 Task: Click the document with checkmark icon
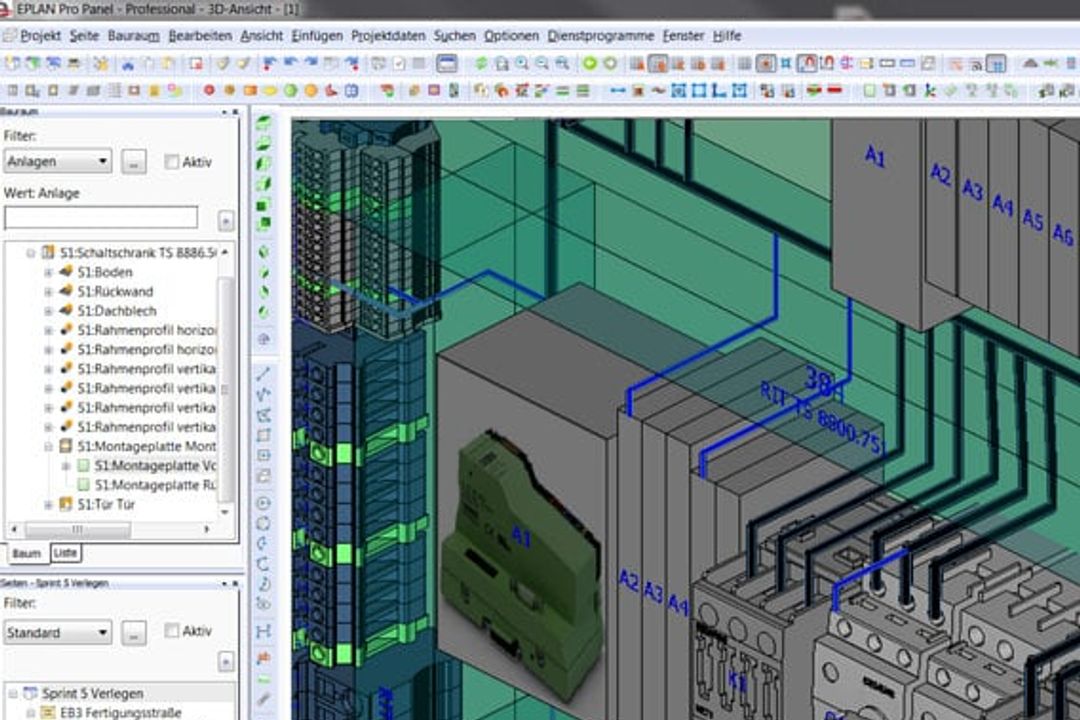[x=399, y=64]
